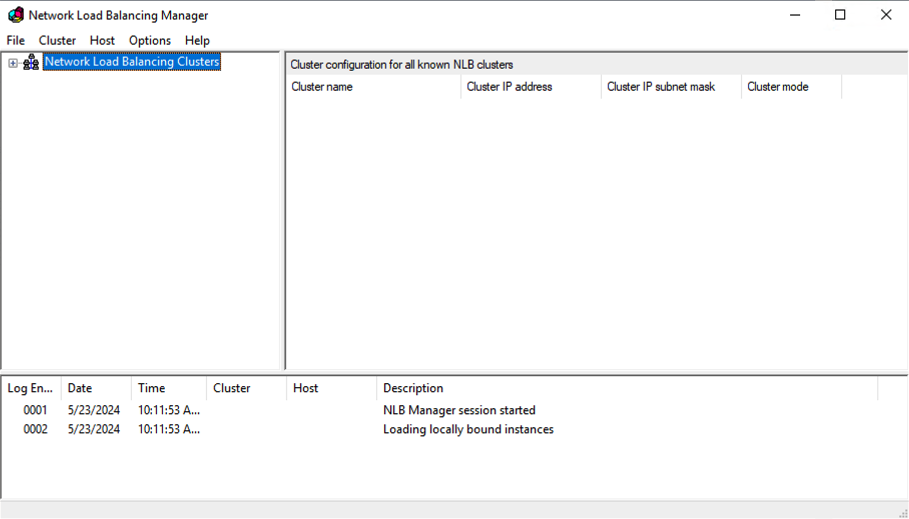Sort by Cluster name column header
Viewport: 909px width, 519px height.
(x=372, y=87)
